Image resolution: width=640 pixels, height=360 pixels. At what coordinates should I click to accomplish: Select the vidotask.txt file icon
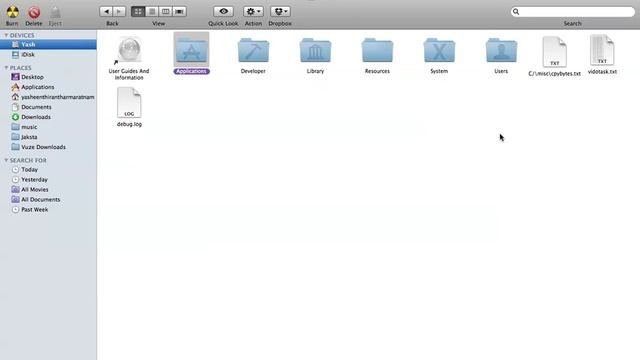click(602, 50)
